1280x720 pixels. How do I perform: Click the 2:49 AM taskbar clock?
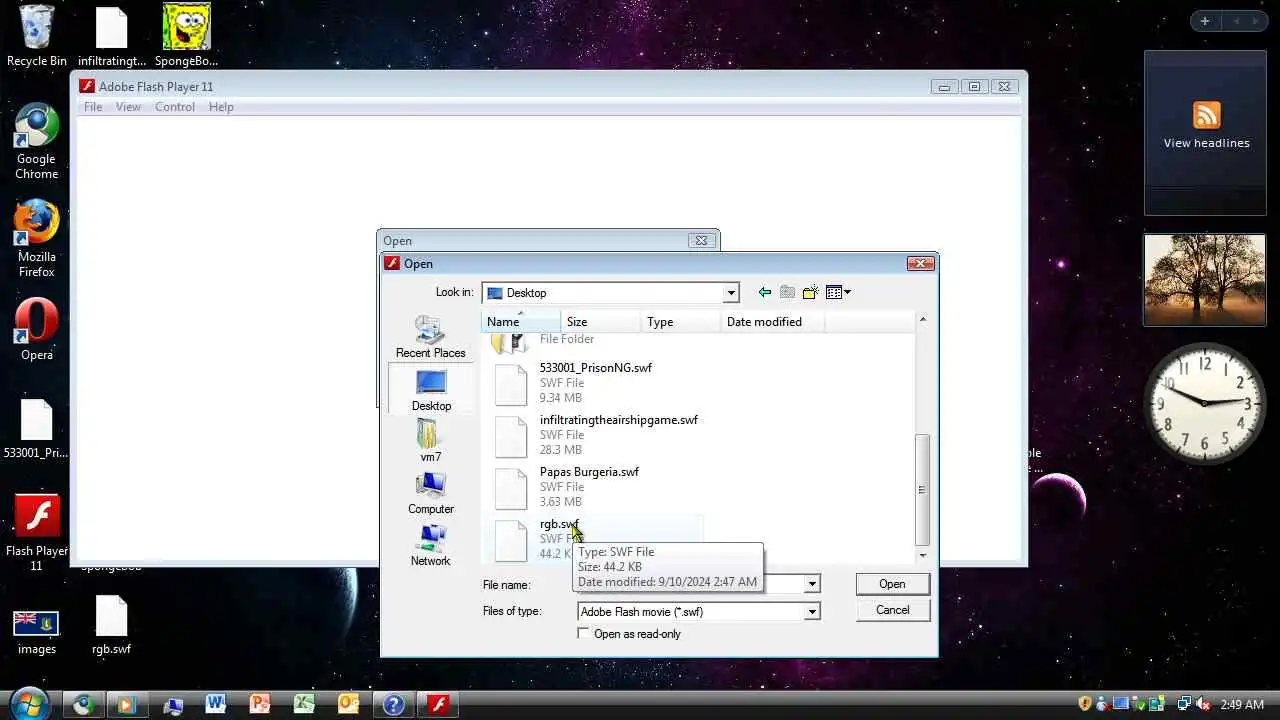(1242, 705)
